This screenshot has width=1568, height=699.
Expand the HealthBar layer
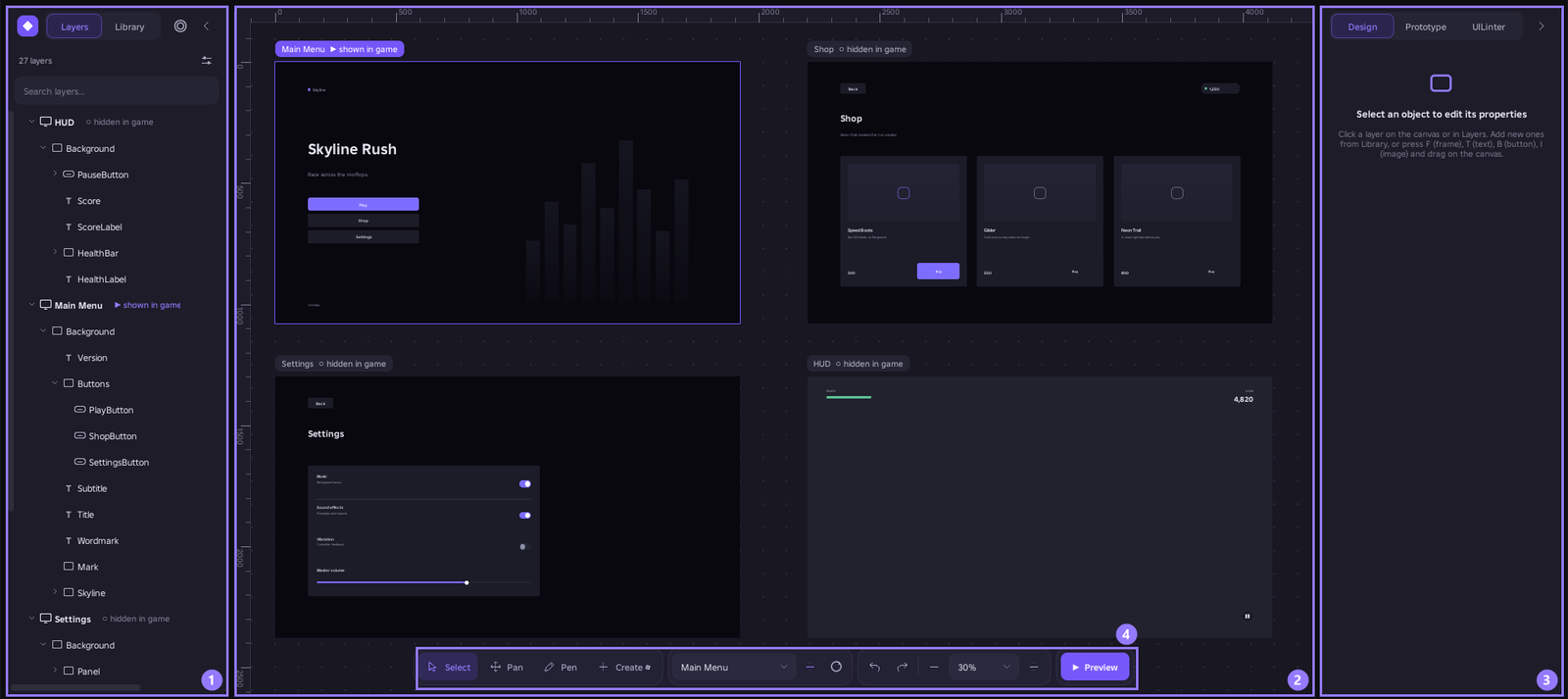(55, 252)
